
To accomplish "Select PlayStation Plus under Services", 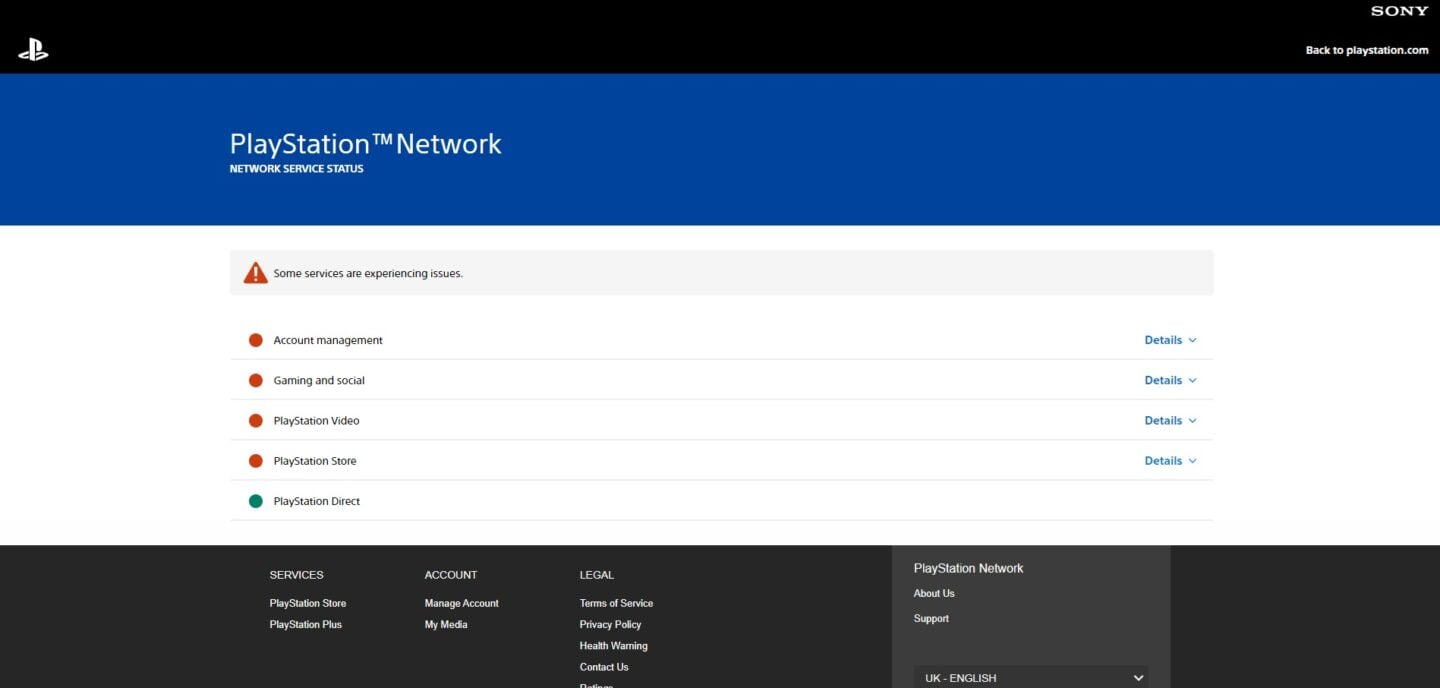I will (305, 624).
